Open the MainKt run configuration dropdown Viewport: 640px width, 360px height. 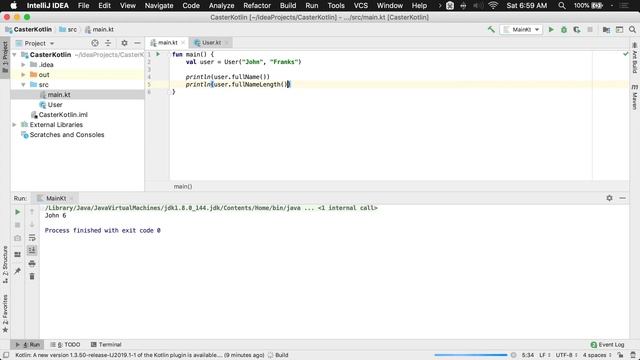point(521,29)
